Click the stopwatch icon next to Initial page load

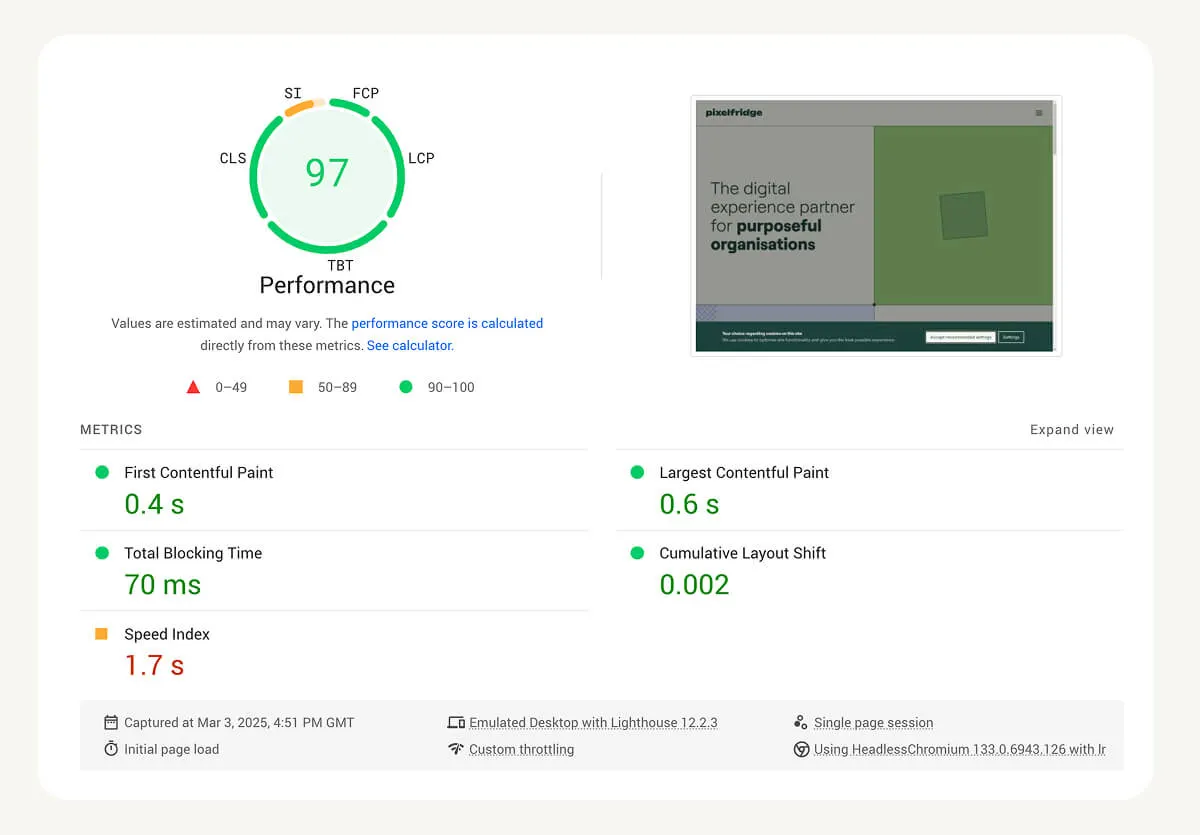(111, 749)
